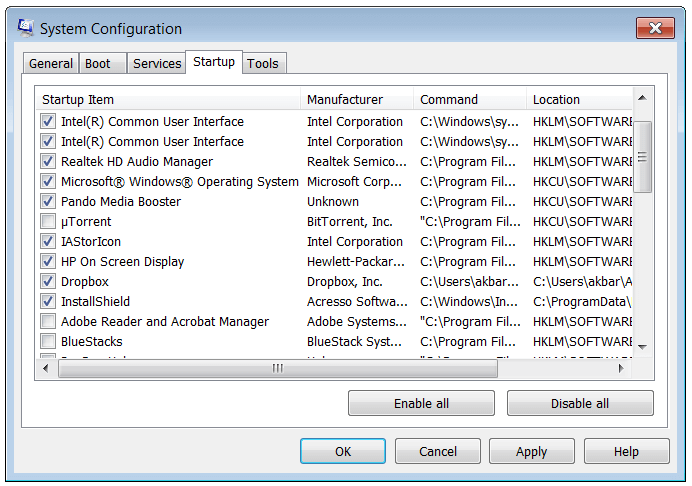Viewport: 692px width, 486px height.
Task: Click the vertical scrollbar thumb
Action: (x=643, y=157)
